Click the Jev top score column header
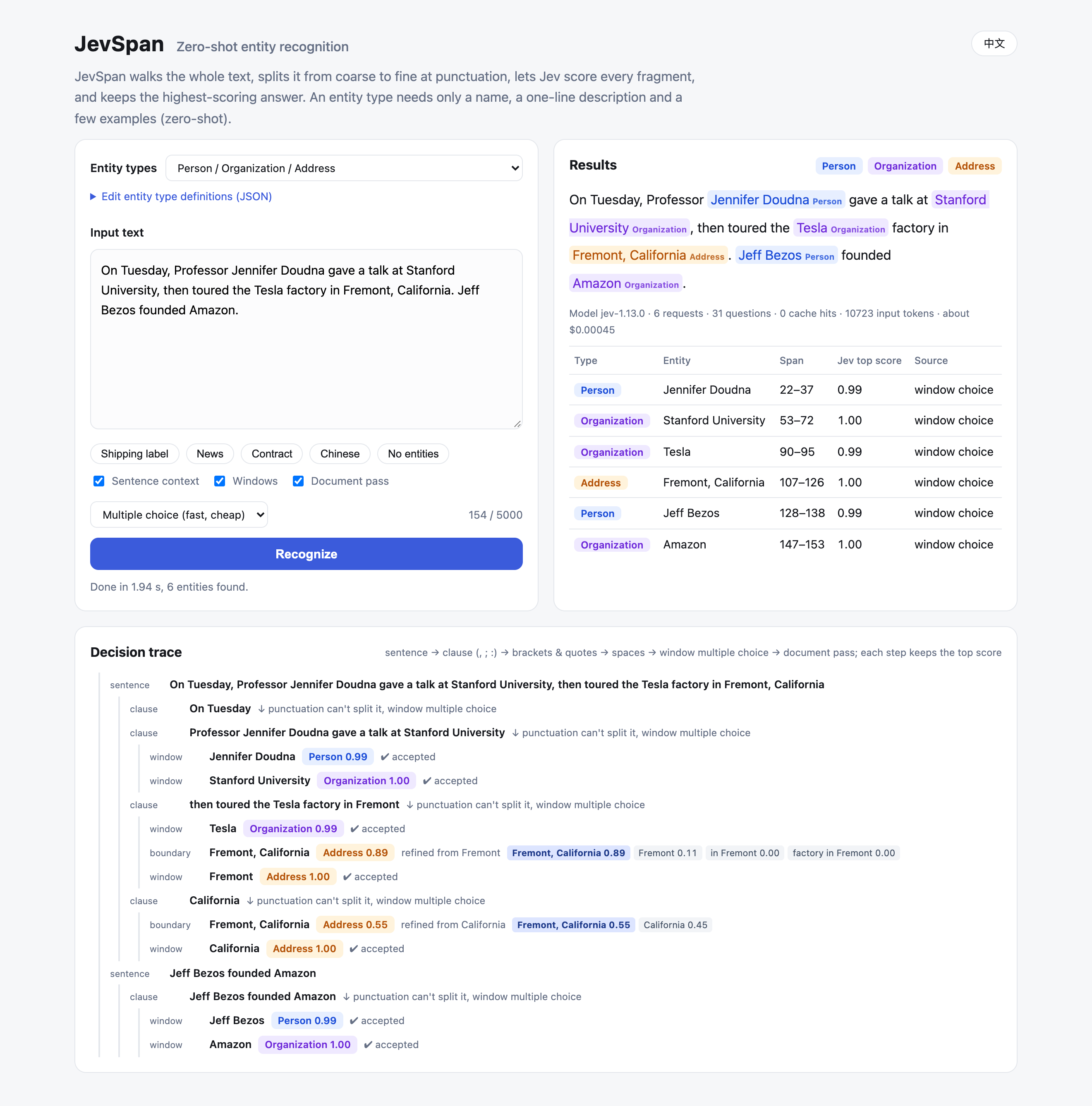 click(869, 360)
